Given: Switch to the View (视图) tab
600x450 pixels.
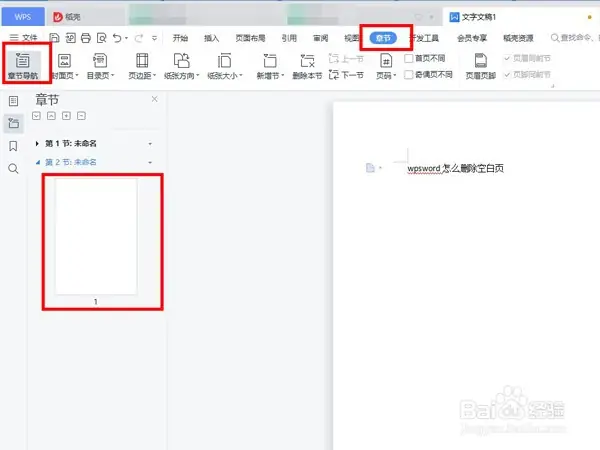Looking at the screenshot, I should 351,38.
